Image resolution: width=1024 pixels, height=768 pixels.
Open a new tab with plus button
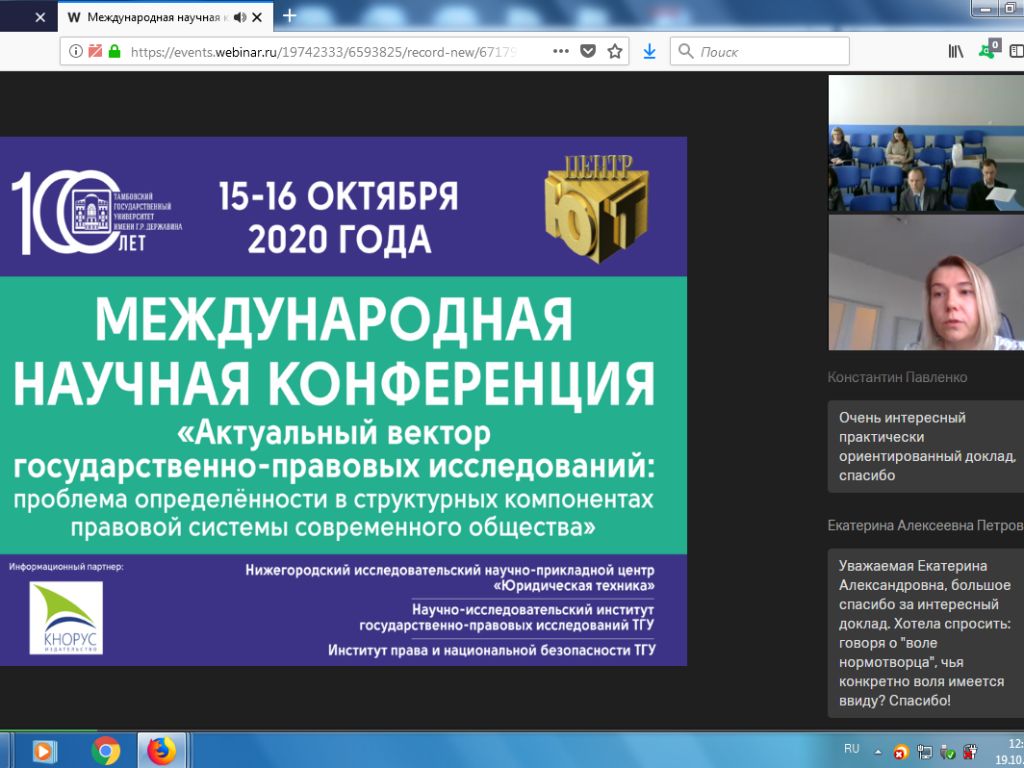tap(289, 16)
